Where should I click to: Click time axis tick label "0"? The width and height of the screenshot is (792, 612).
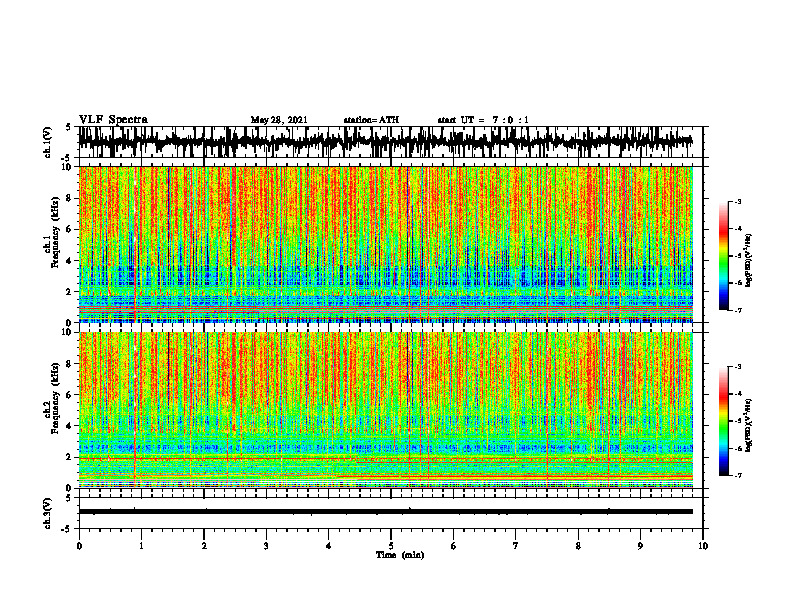click(79, 546)
